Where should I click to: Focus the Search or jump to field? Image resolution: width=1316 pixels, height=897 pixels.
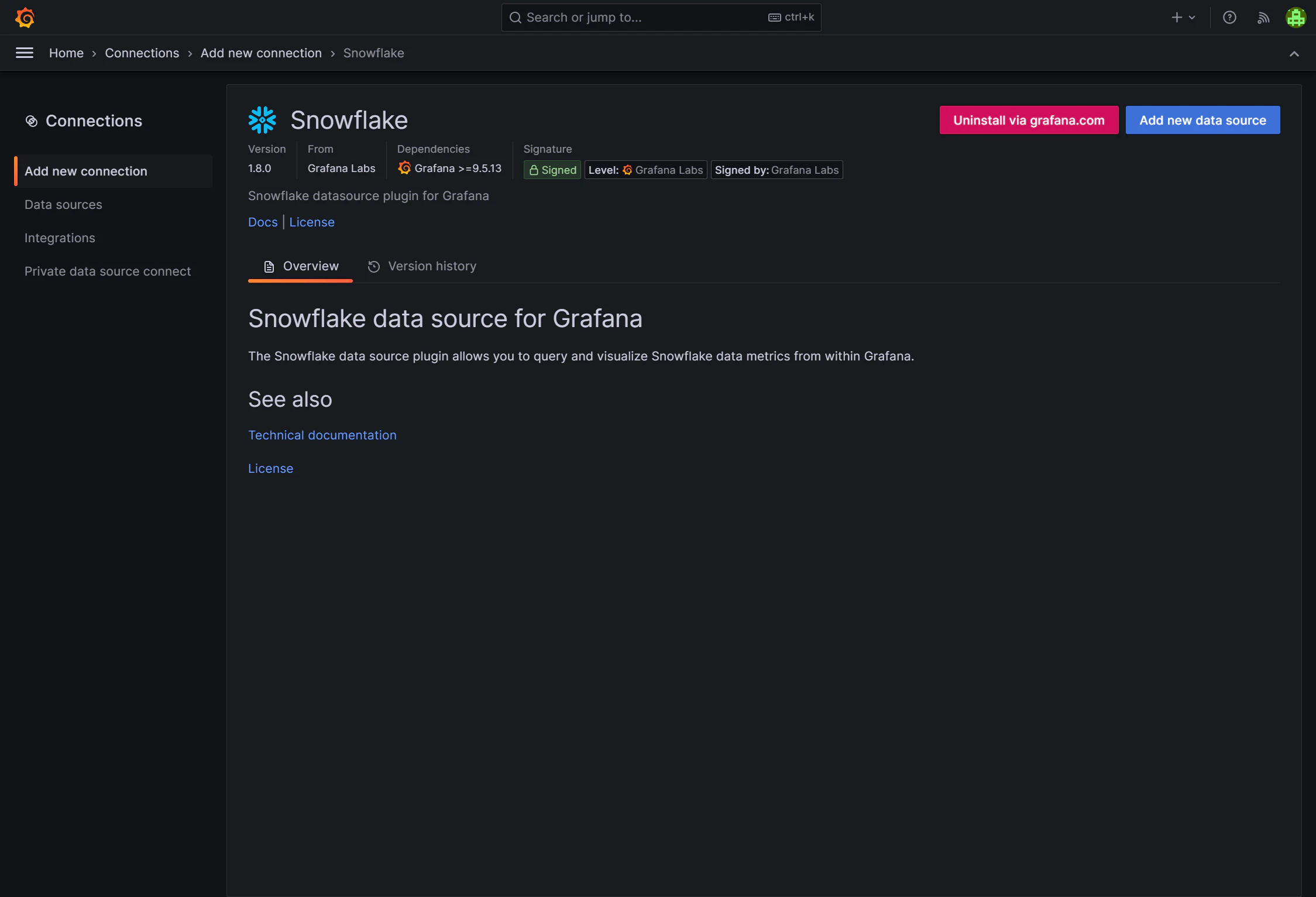(x=661, y=18)
